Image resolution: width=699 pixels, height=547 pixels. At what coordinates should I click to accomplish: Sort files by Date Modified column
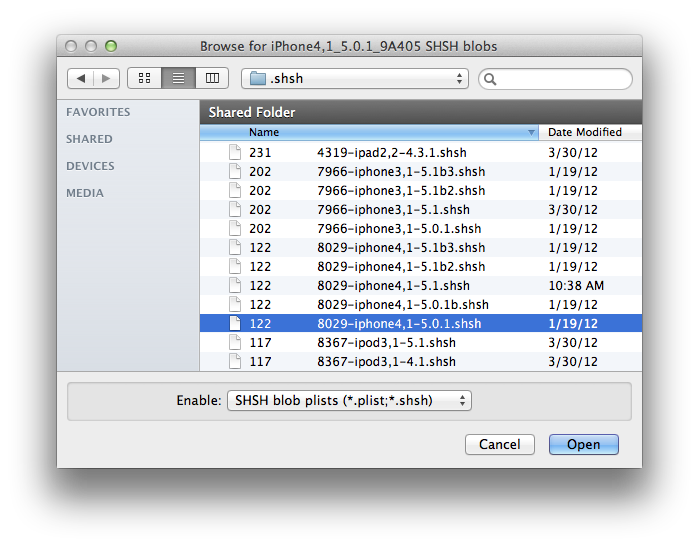tap(585, 132)
